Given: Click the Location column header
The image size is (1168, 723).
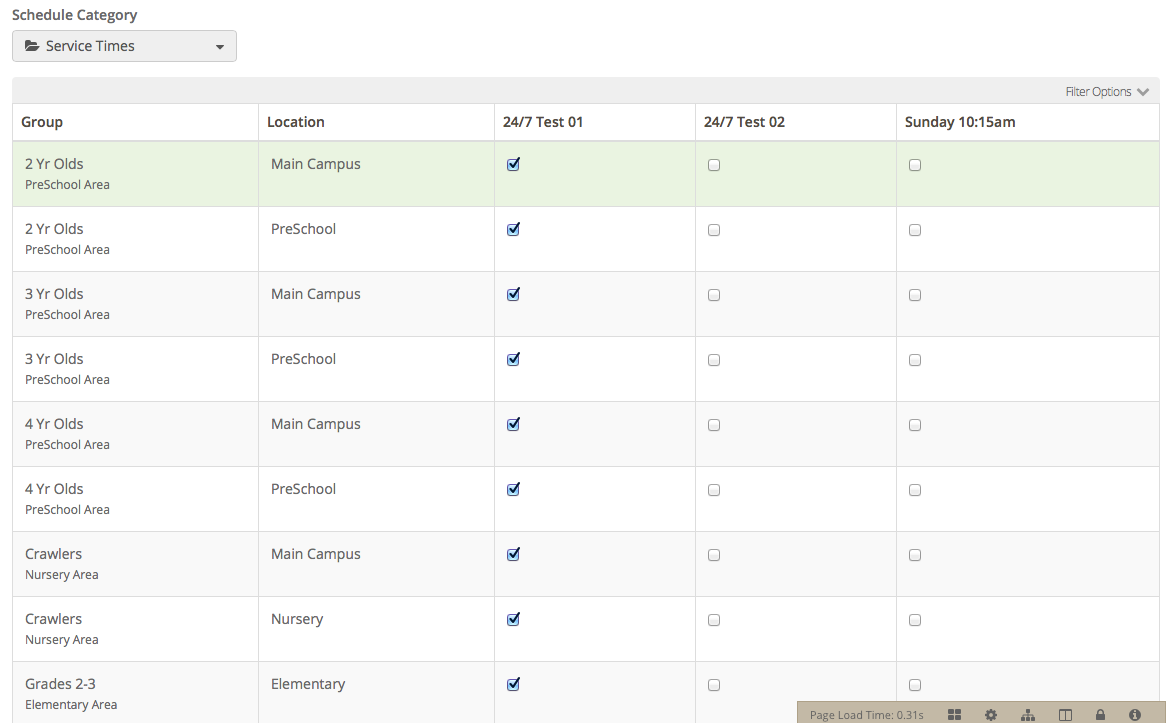Looking at the screenshot, I should 296,122.
